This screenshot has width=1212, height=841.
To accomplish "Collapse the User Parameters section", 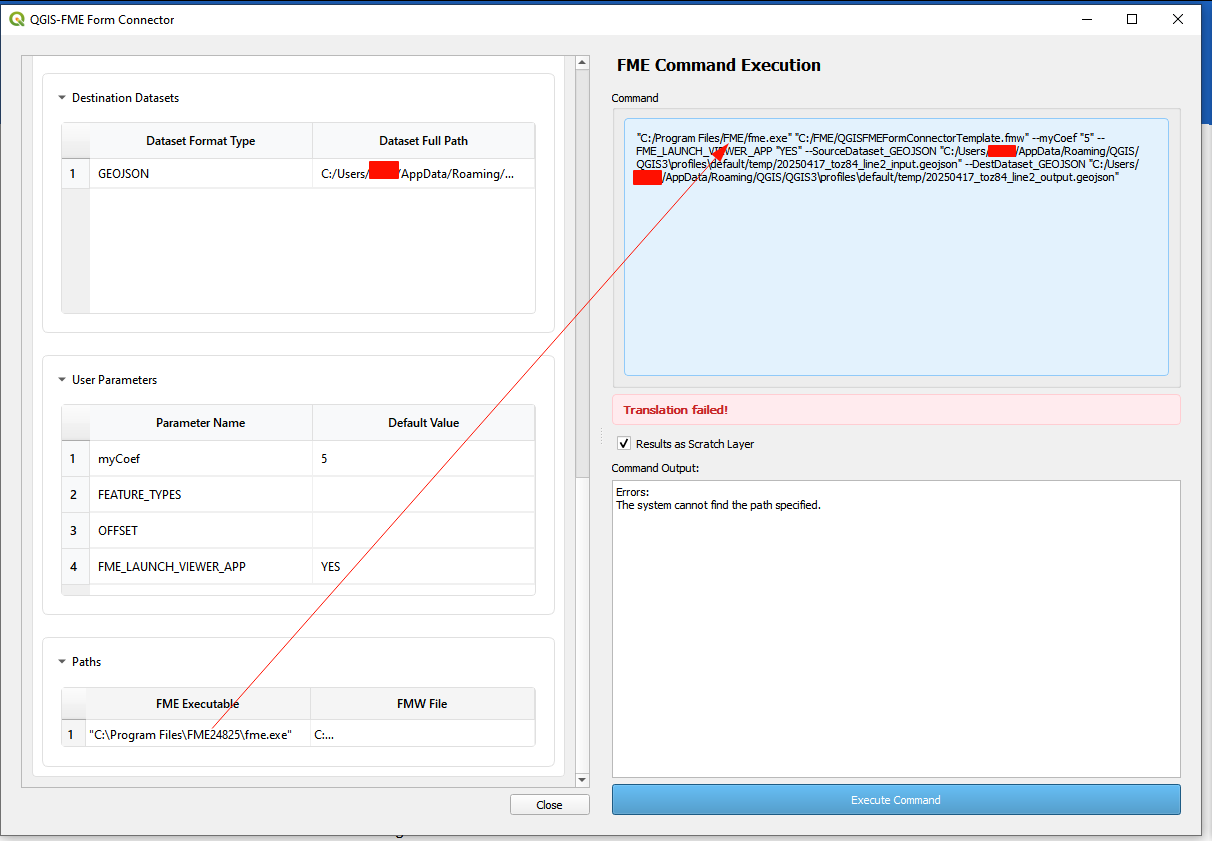I will point(62,380).
